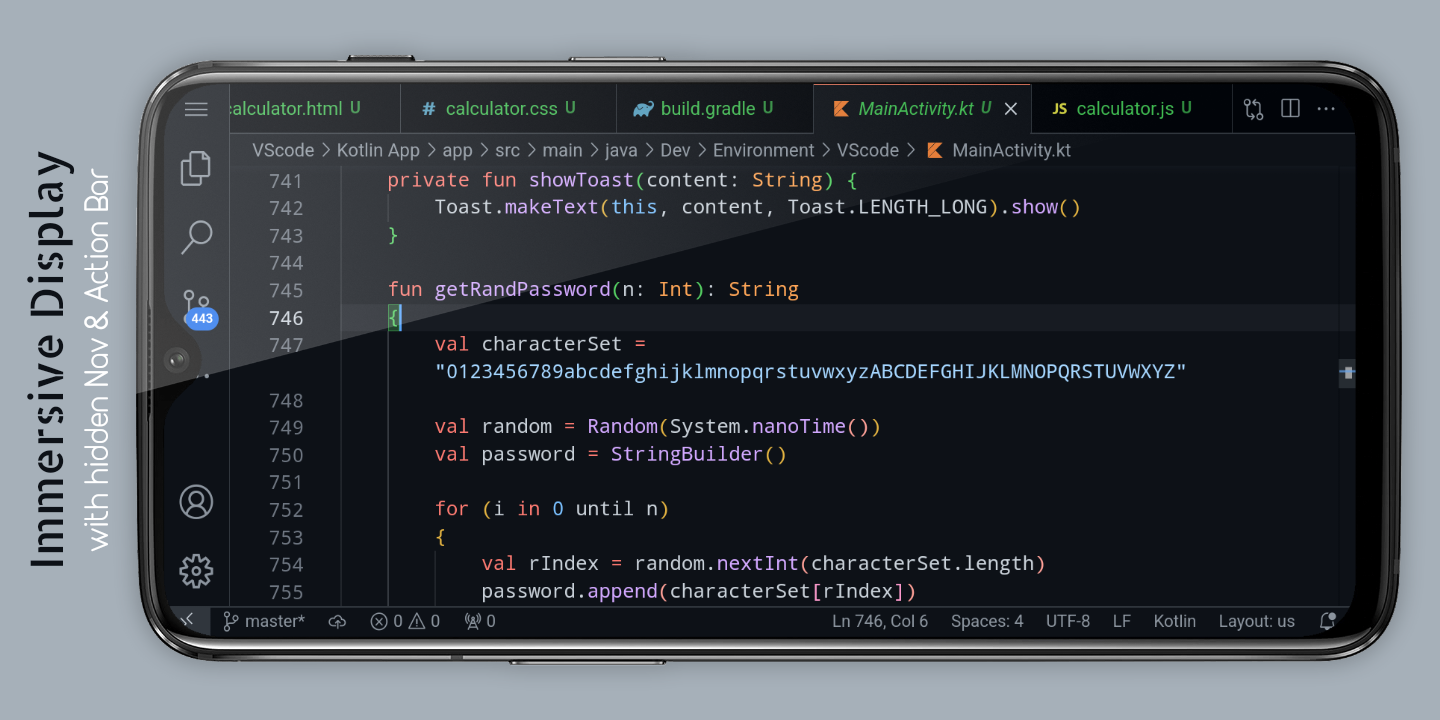Image resolution: width=1440 pixels, height=720 pixels.
Task: Click the password.append call
Action: 569,591
